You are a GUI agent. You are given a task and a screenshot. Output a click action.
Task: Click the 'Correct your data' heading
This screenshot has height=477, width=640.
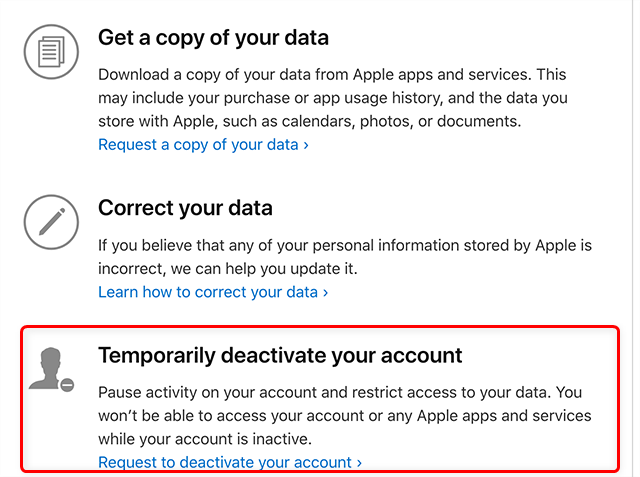[185, 209]
